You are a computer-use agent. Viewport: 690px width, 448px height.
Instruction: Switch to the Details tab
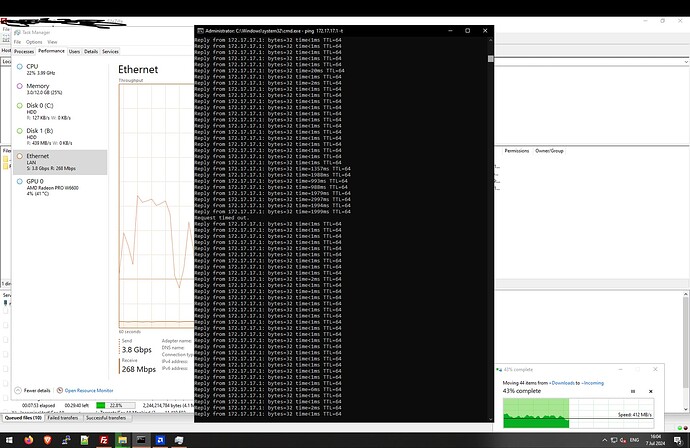pos(90,51)
